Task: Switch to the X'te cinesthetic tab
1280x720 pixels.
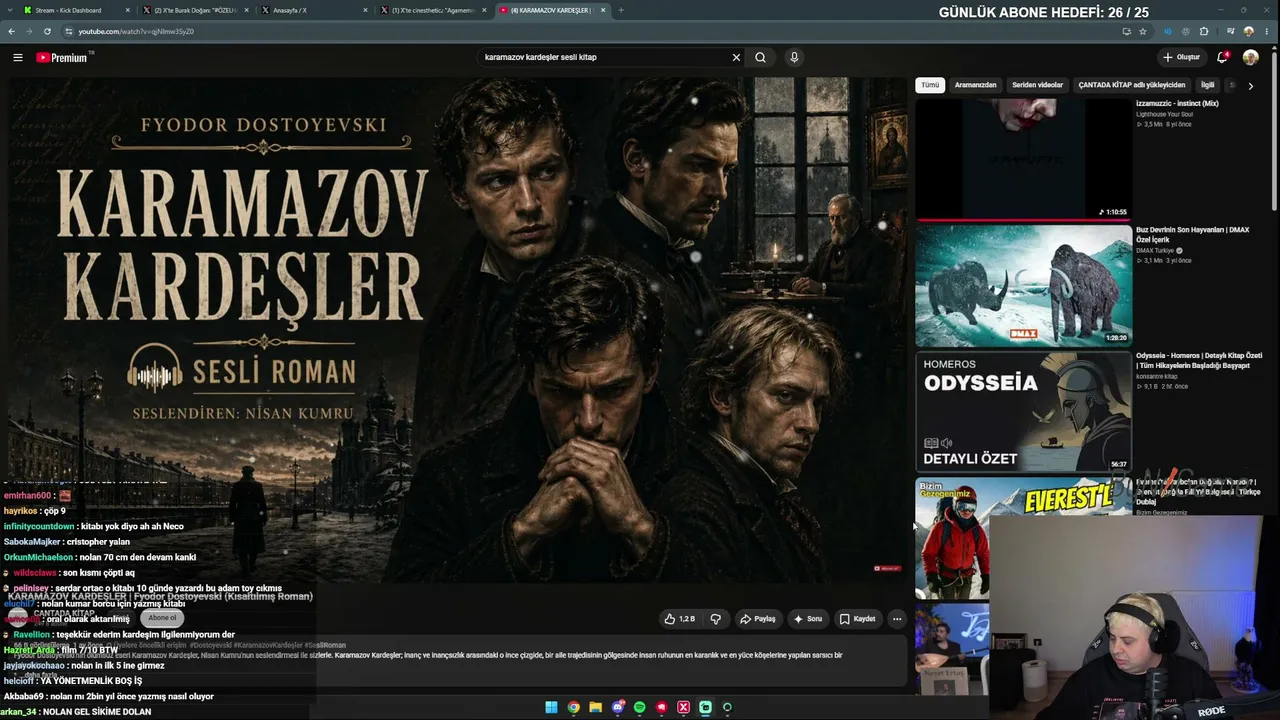Action: click(x=433, y=10)
